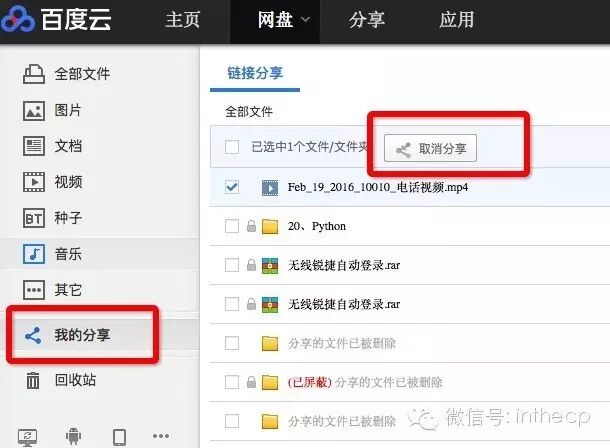Open the 视频 category icon
This screenshot has height=448, width=610.
[x=34, y=182]
